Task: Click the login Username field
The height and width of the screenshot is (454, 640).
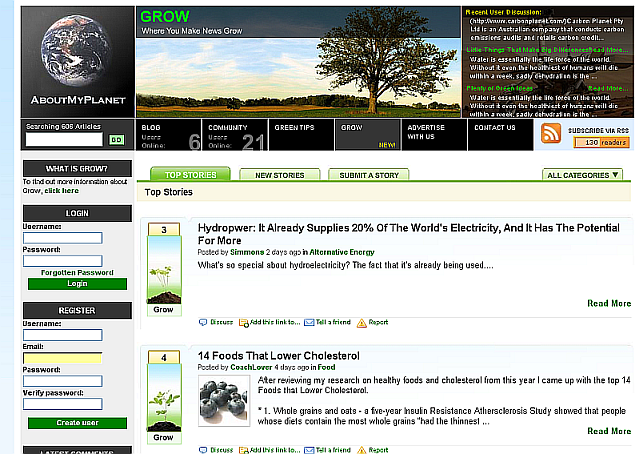Action: tap(62, 238)
